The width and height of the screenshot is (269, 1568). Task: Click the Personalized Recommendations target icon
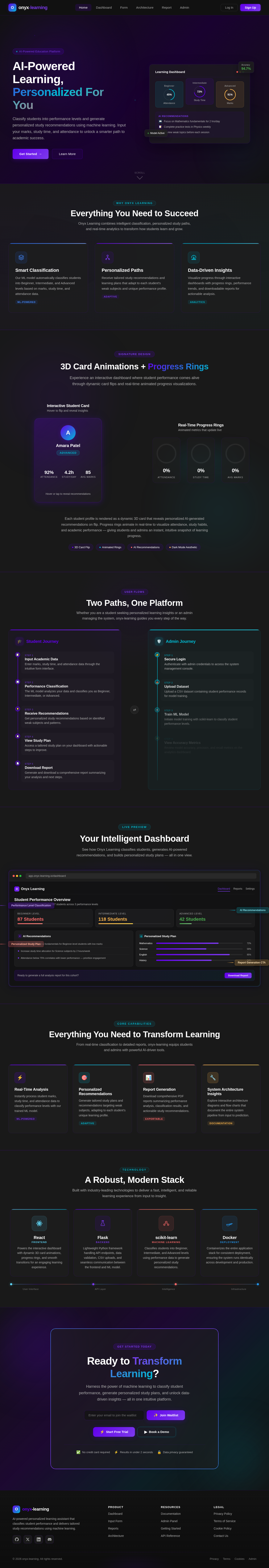tap(84, 1077)
